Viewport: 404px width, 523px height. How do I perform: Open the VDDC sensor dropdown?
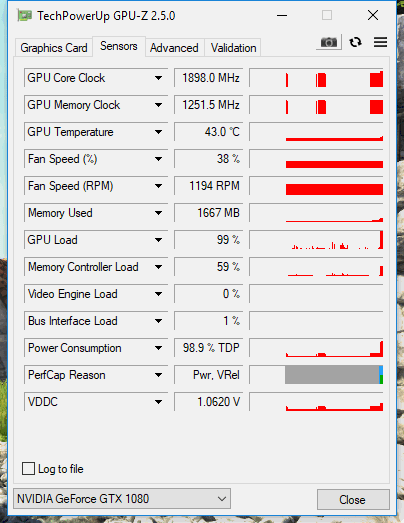click(158, 402)
